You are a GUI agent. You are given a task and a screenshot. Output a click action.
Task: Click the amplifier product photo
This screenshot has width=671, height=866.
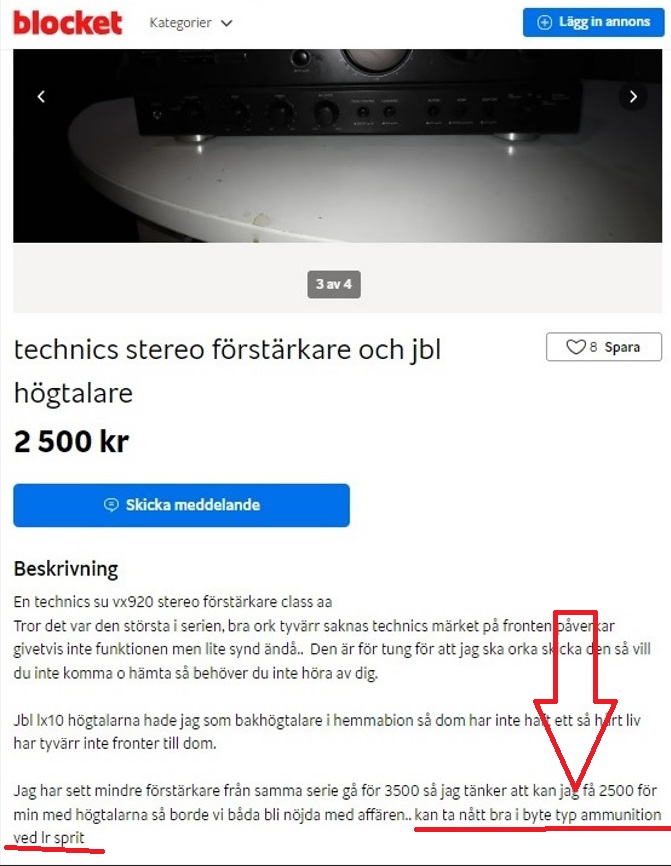click(337, 146)
